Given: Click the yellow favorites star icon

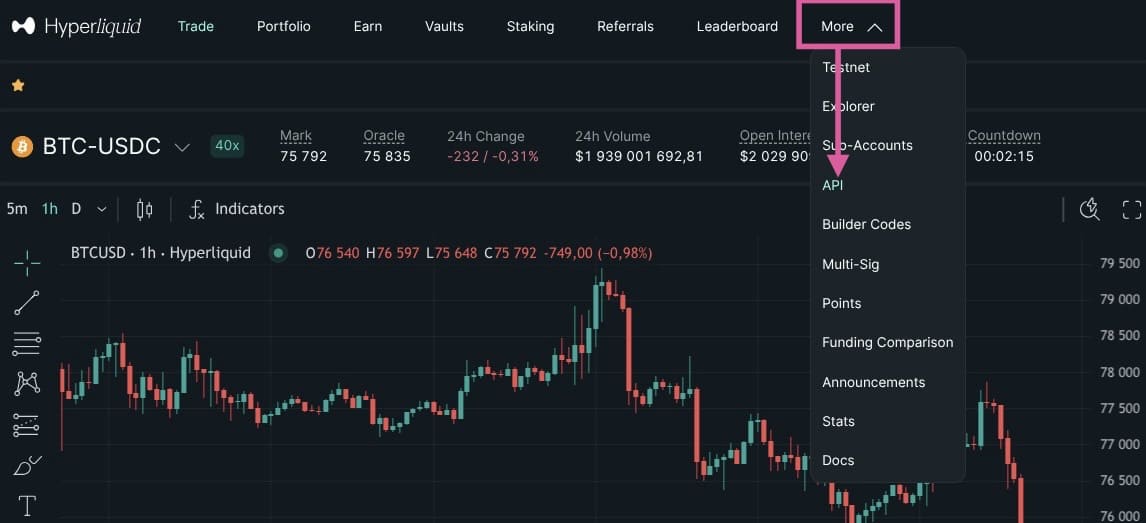Looking at the screenshot, I should [x=18, y=85].
